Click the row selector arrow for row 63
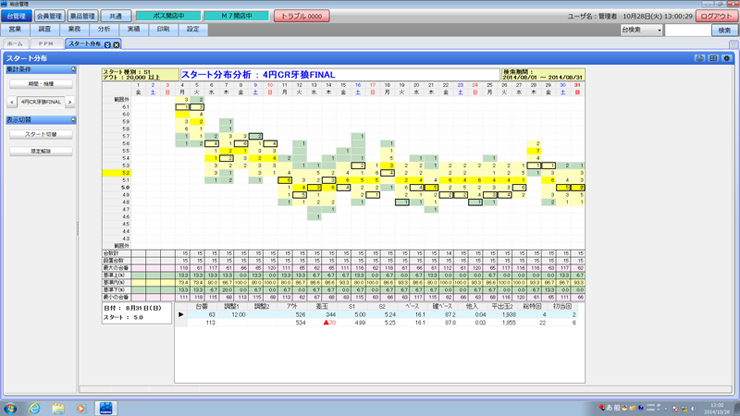The image size is (740, 416). pyautogui.click(x=181, y=314)
